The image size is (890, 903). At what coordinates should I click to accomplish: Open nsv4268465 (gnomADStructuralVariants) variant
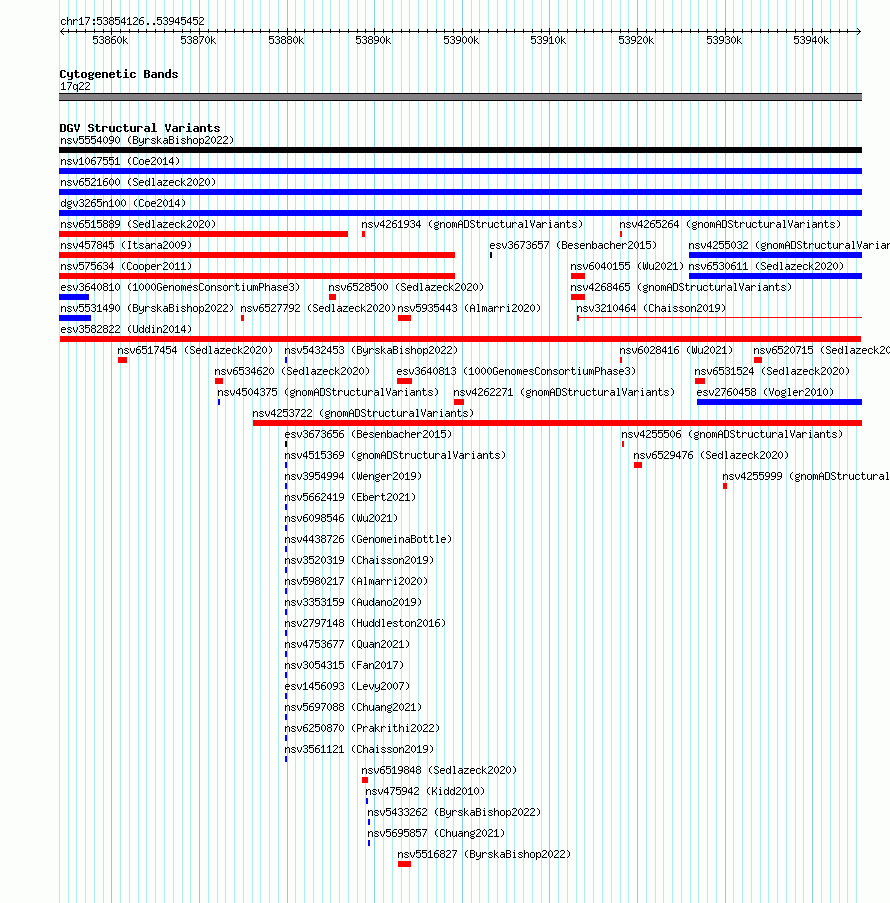coord(681,287)
